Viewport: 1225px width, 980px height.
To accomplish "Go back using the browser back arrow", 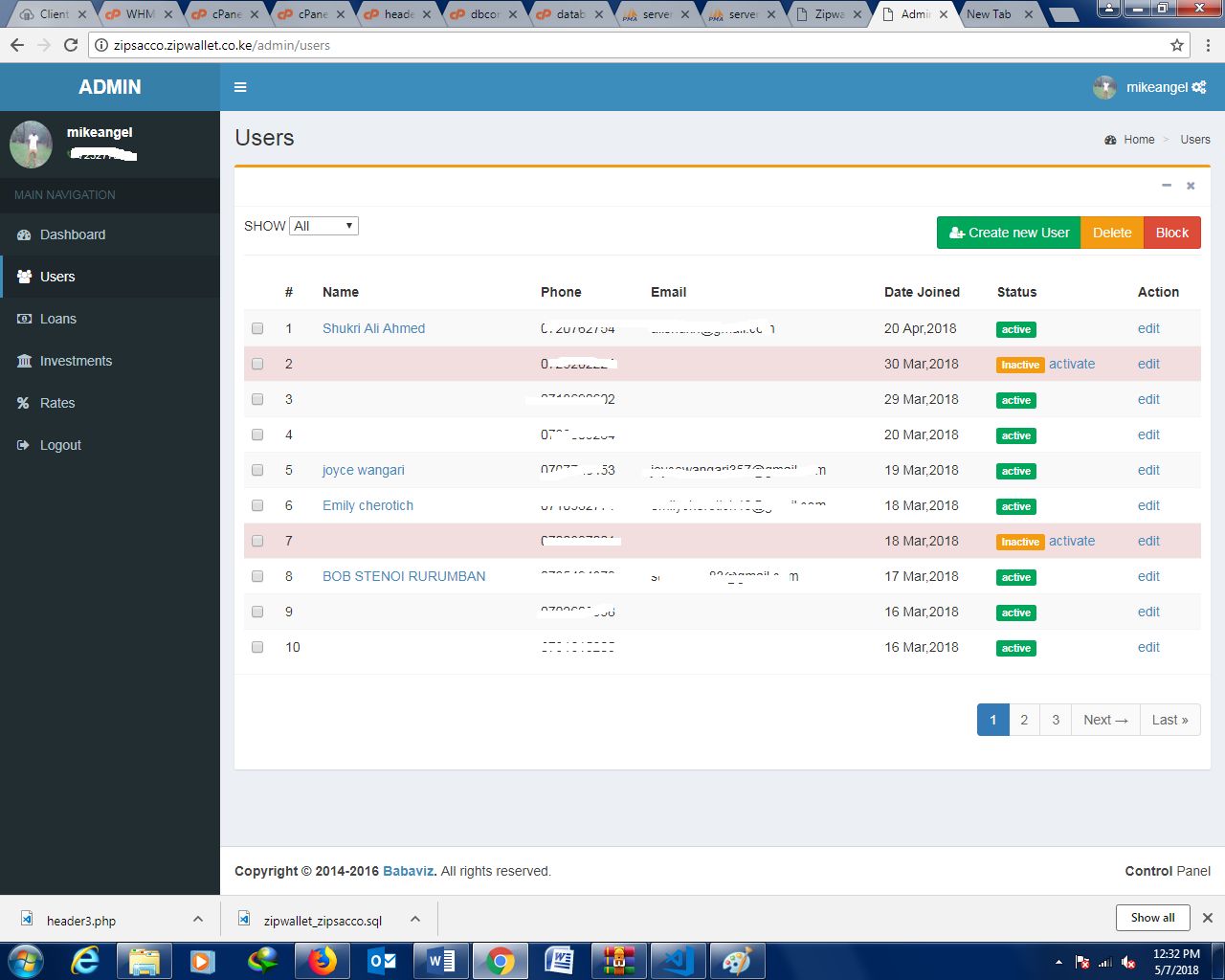I will (17, 45).
